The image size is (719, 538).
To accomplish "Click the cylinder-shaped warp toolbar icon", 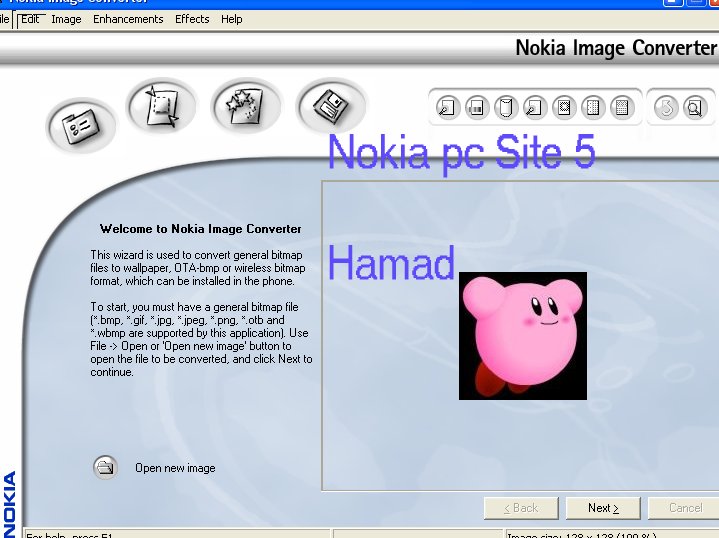I will point(506,108).
